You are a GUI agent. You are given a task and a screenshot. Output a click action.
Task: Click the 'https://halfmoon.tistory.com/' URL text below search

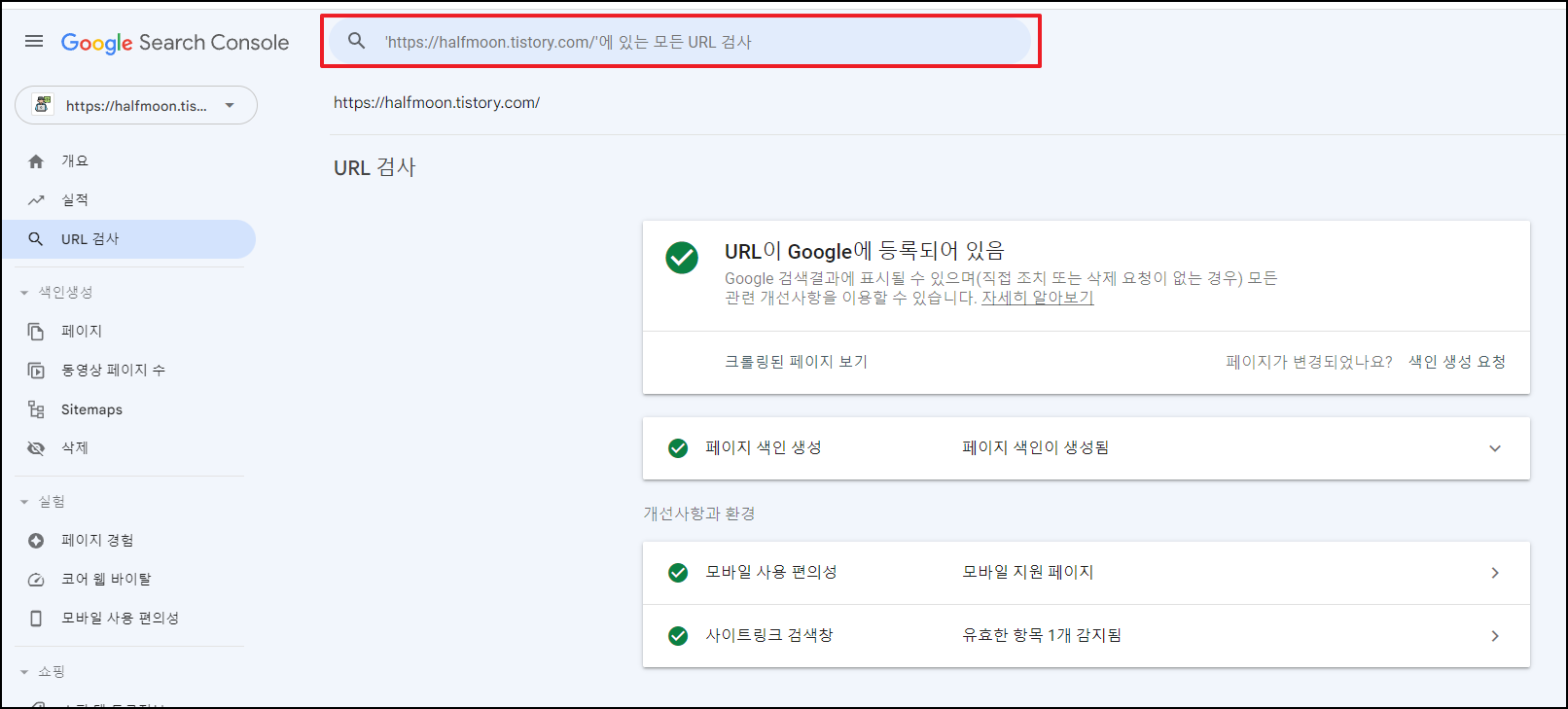point(437,102)
